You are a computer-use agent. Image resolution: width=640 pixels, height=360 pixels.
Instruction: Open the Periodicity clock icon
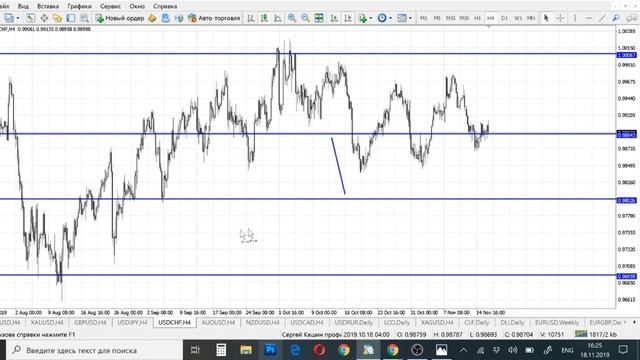(382, 18)
